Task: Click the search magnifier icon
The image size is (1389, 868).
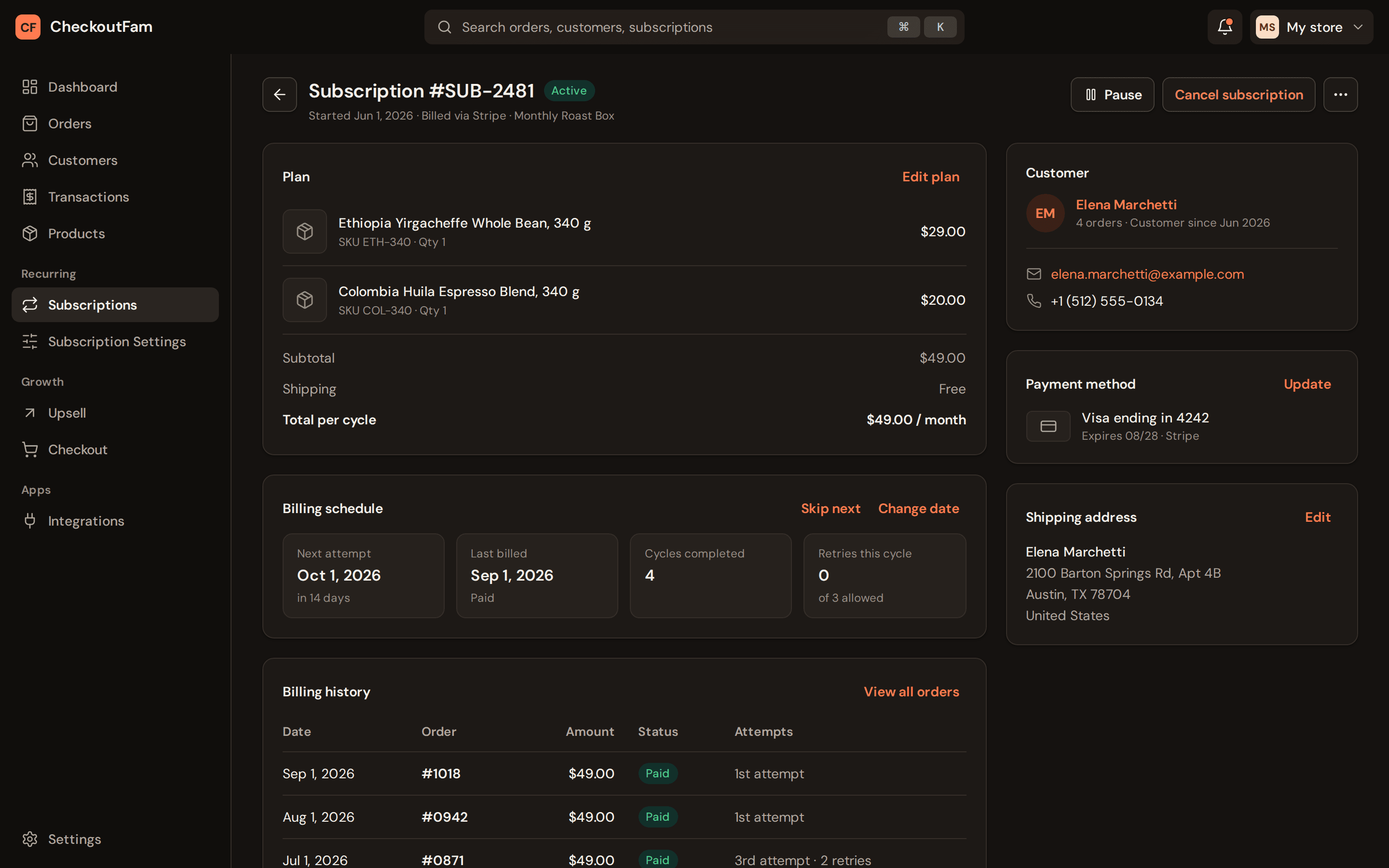Action: pyautogui.click(x=444, y=27)
